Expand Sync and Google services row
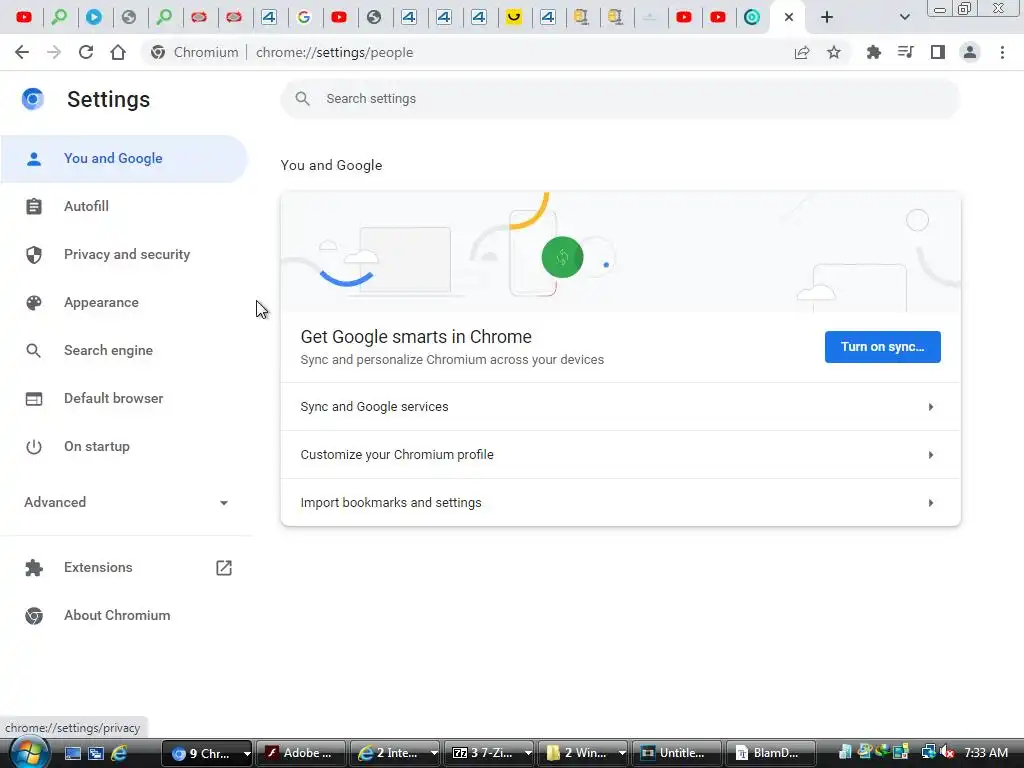1024x768 pixels. click(620, 407)
